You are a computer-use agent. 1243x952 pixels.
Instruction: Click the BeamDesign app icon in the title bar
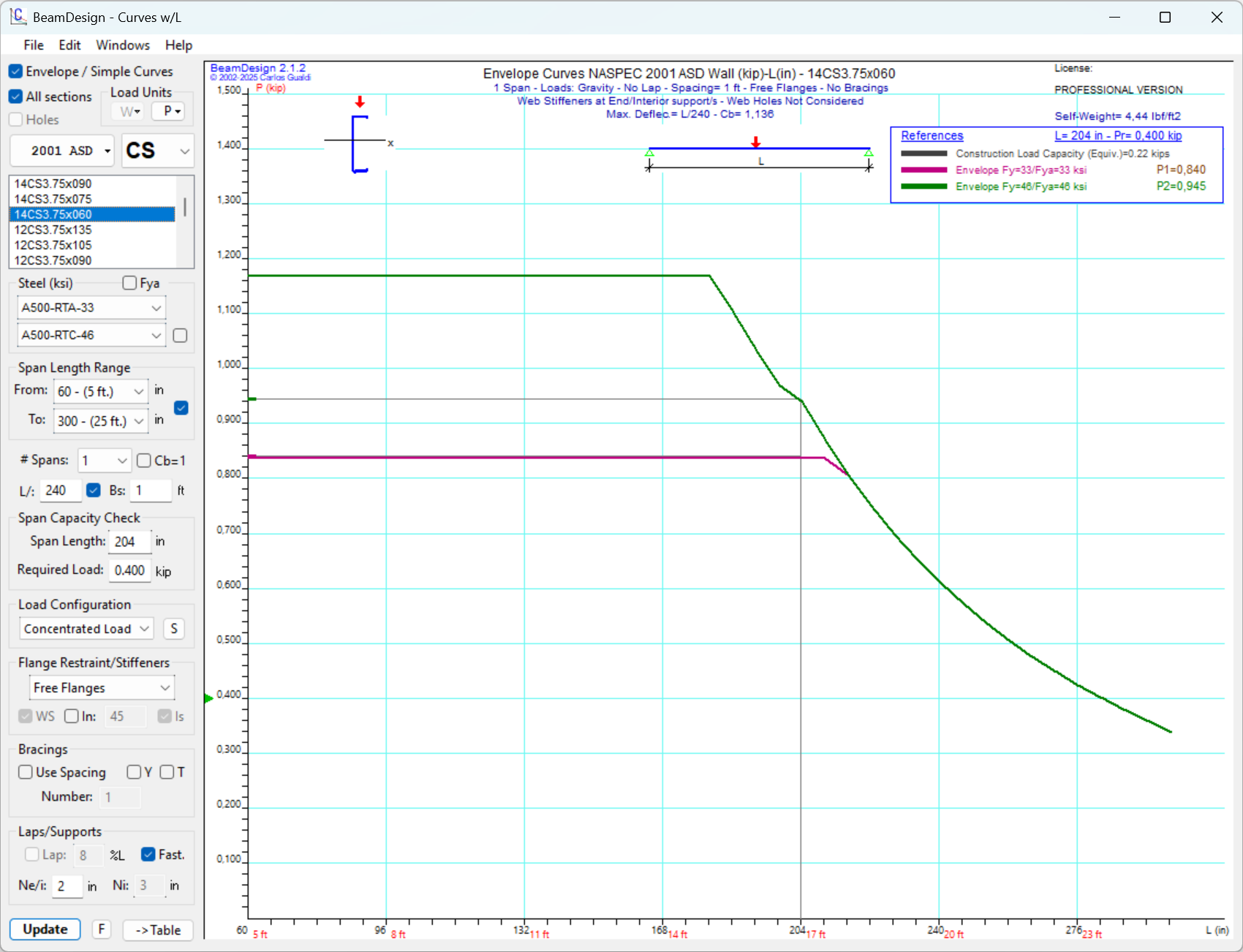click(18, 17)
